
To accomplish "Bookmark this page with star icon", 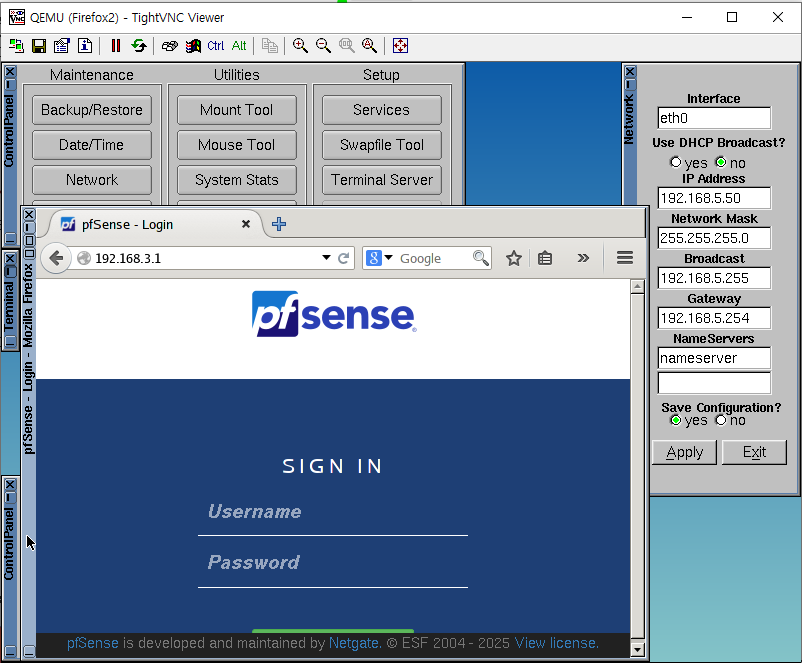I will 514,258.
